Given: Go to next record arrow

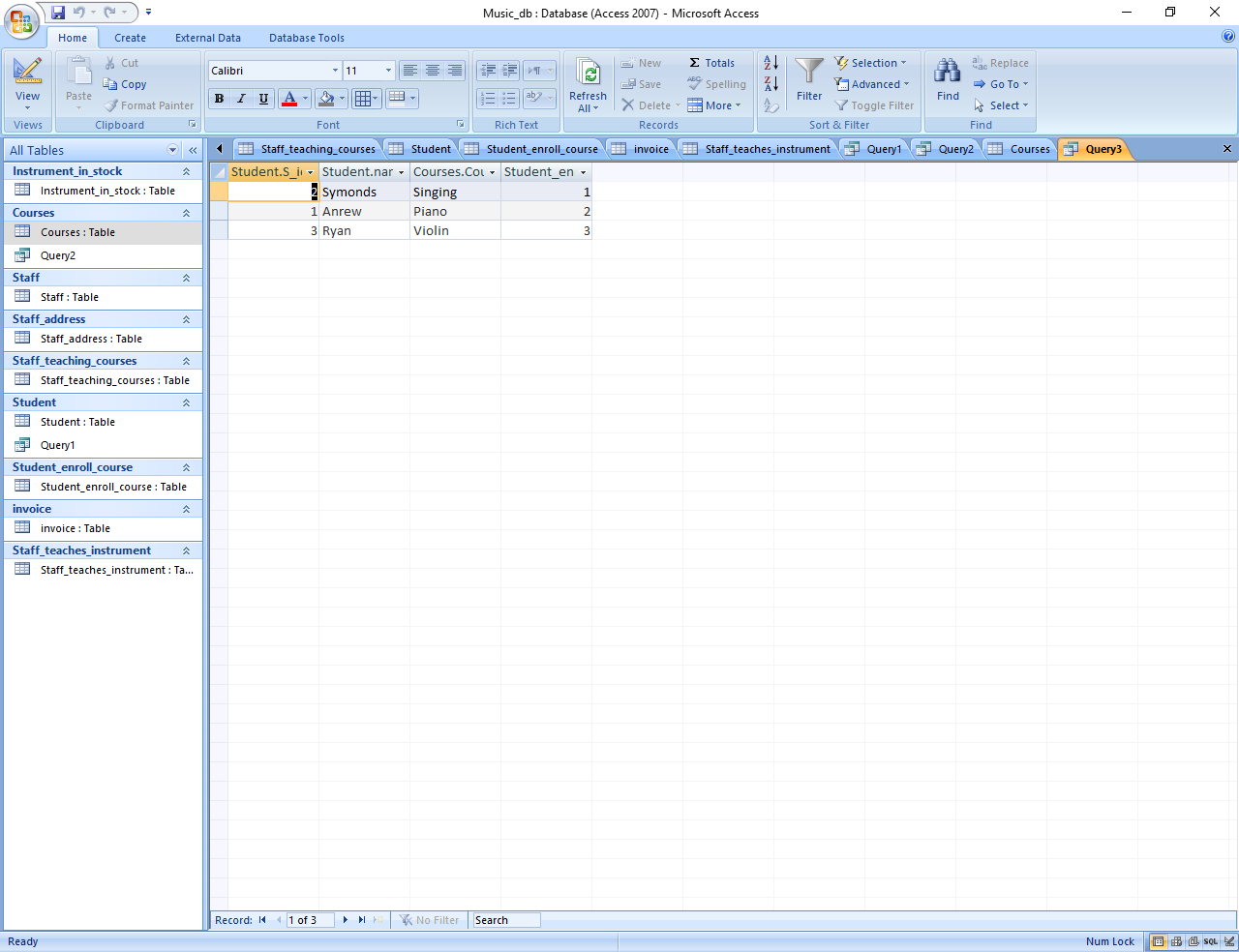Looking at the screenshot, I should pos(346,920).
